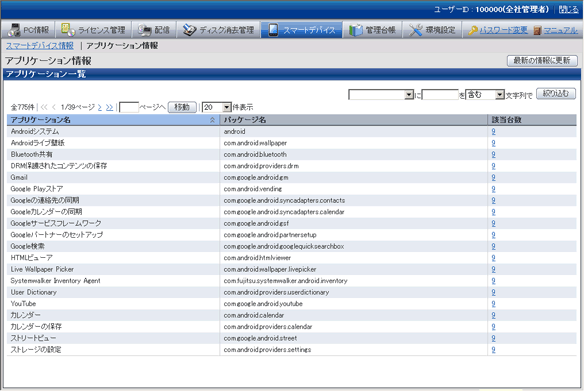Select DRM保護されたコンテンツの保存 row name
584x391 pixels.
click(x=59, y=166)
